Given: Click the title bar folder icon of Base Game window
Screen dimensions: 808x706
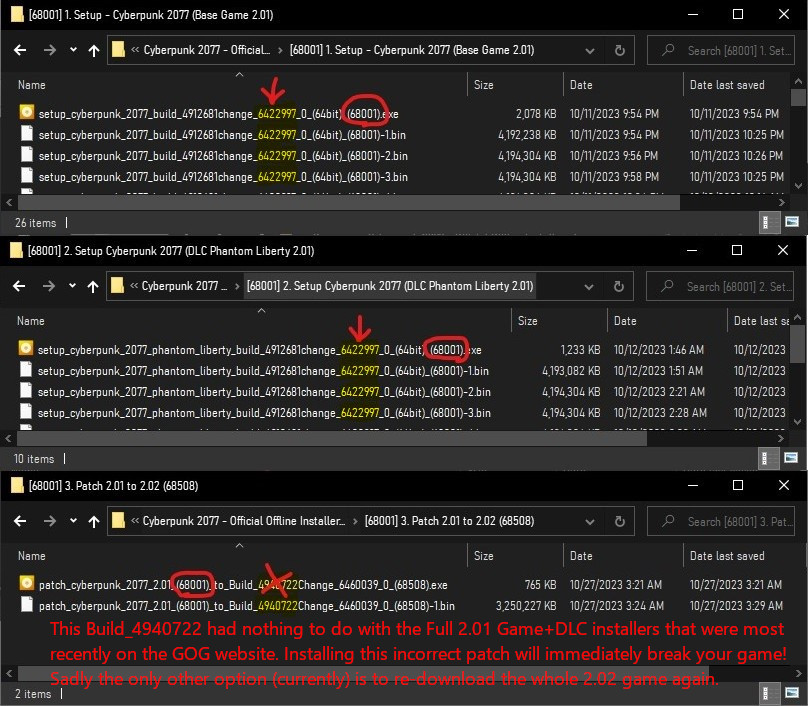Looking at the screenshot, I should coord(17,14).
